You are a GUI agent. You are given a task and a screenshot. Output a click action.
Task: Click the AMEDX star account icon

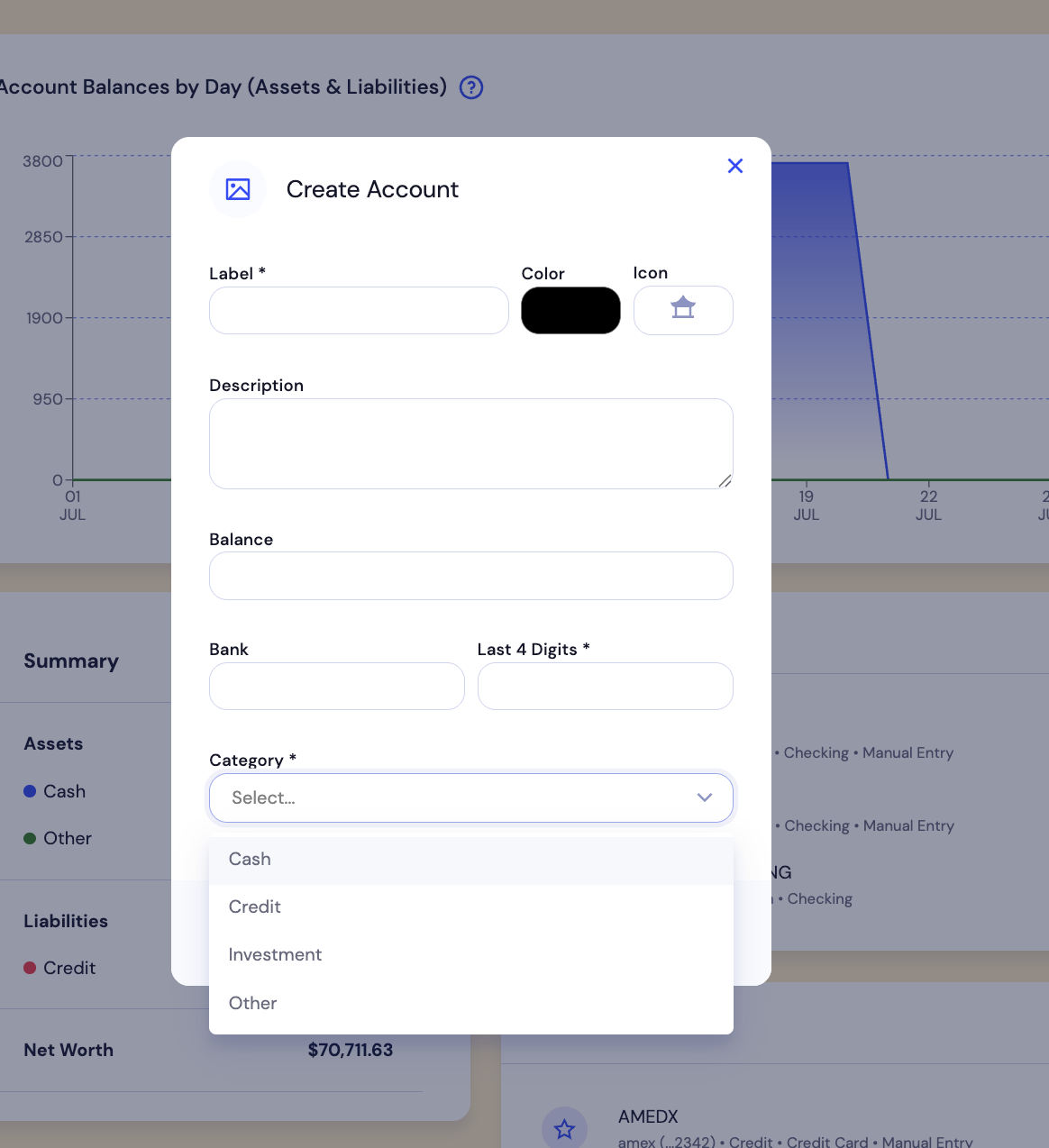tap(564, 1128)
